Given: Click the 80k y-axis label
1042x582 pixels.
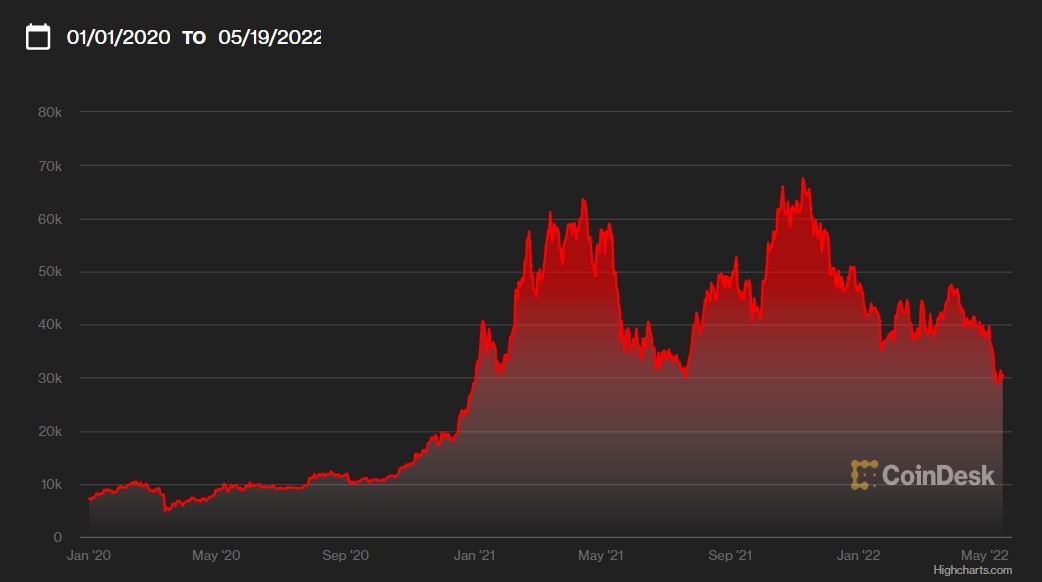Looking at the screenshot, I should point(51,112).
